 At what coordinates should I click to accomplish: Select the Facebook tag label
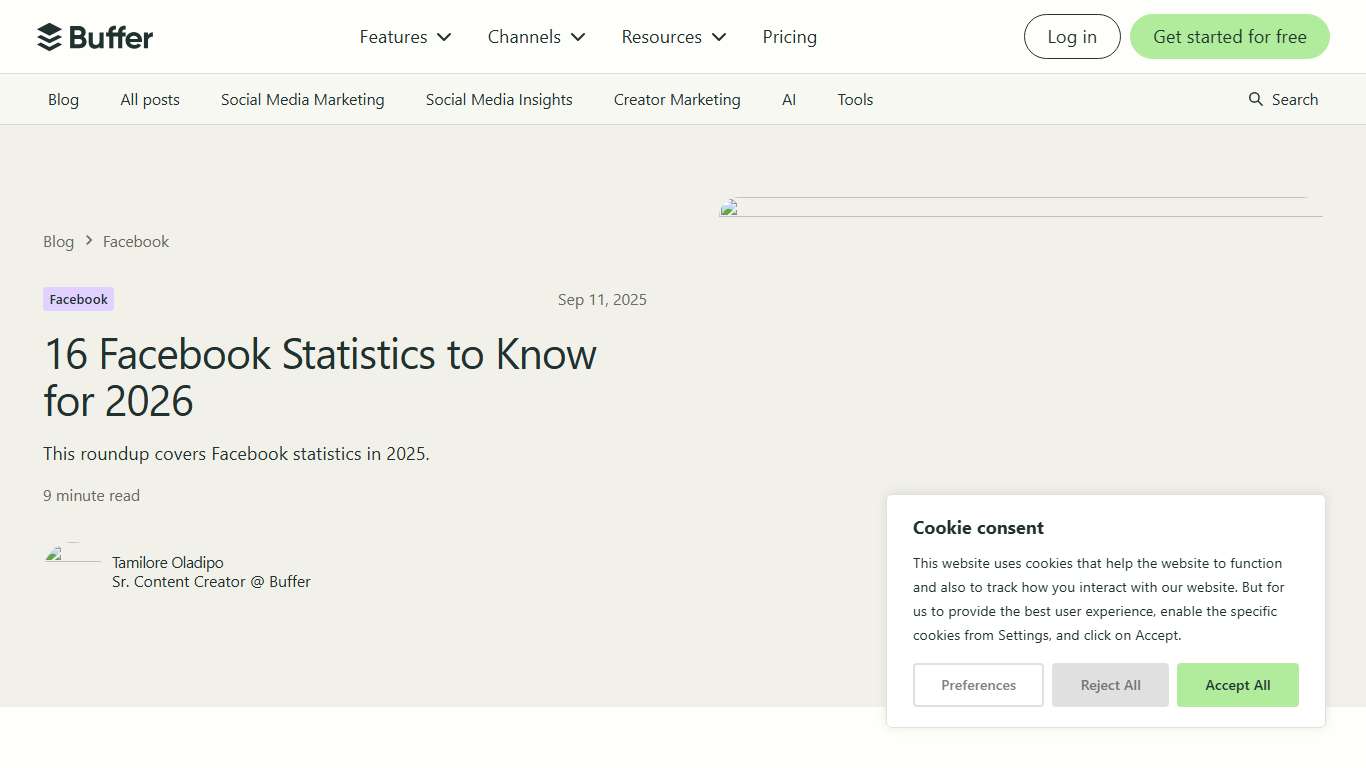point(78,298)
